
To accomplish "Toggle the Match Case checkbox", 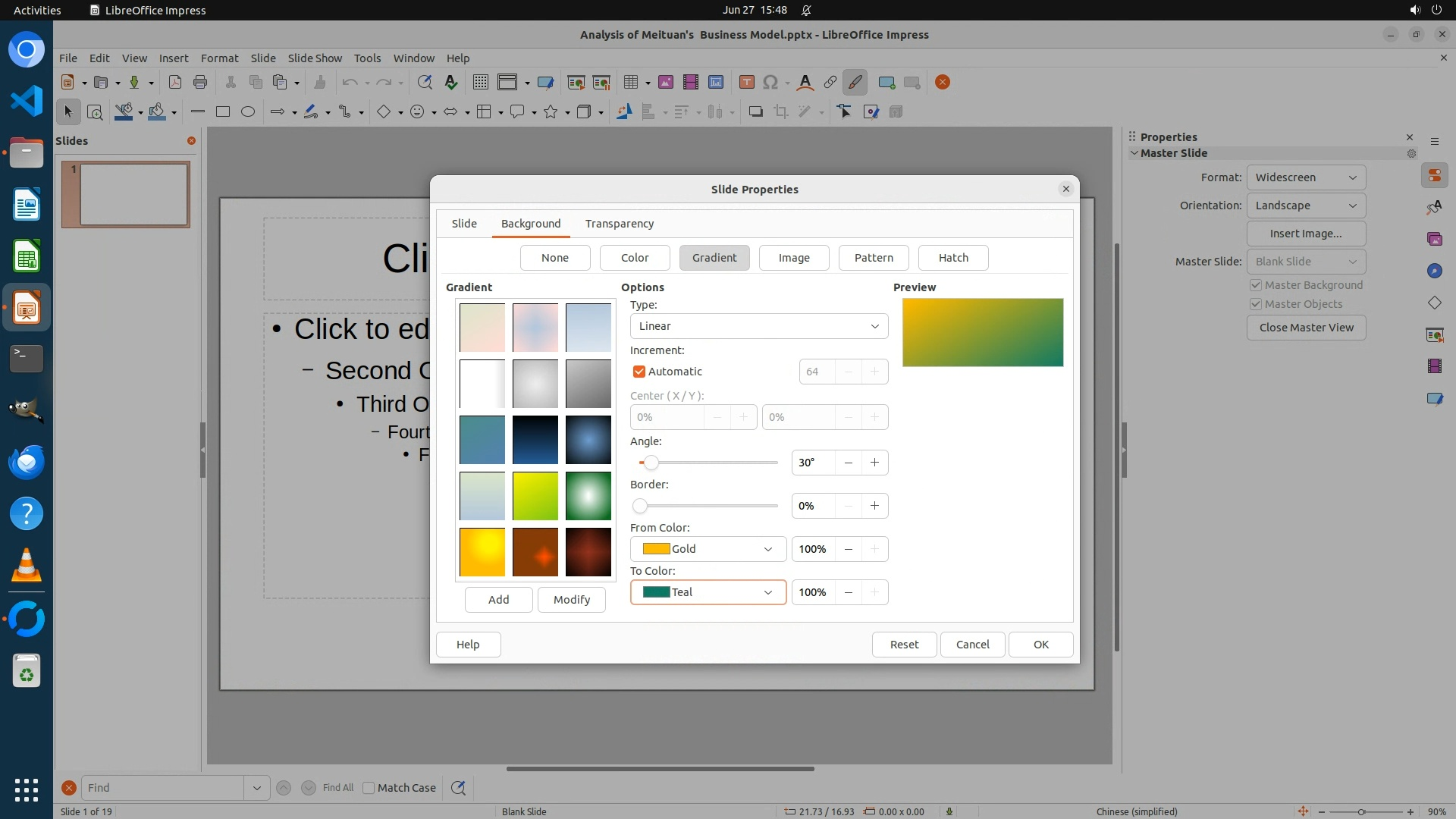I will [x=369, y=788].
